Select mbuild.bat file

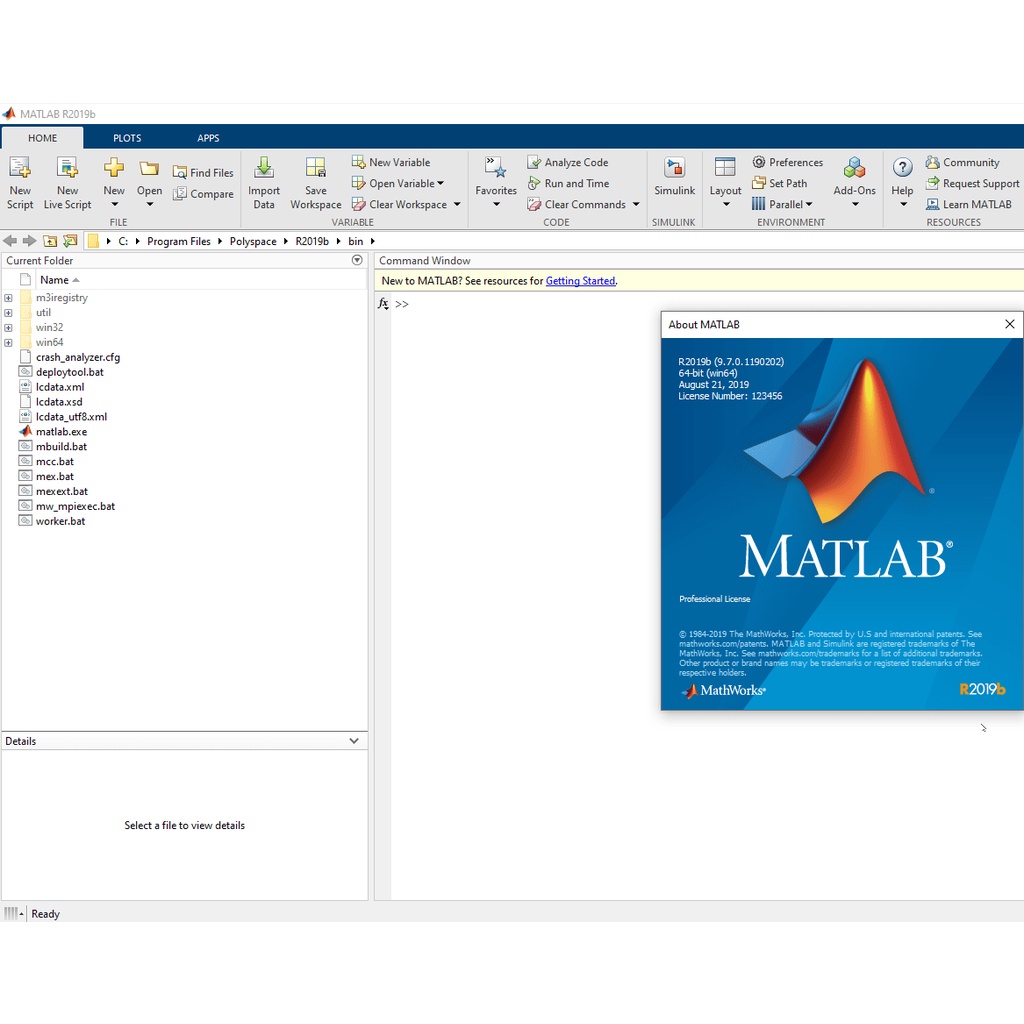click(61, 447)
